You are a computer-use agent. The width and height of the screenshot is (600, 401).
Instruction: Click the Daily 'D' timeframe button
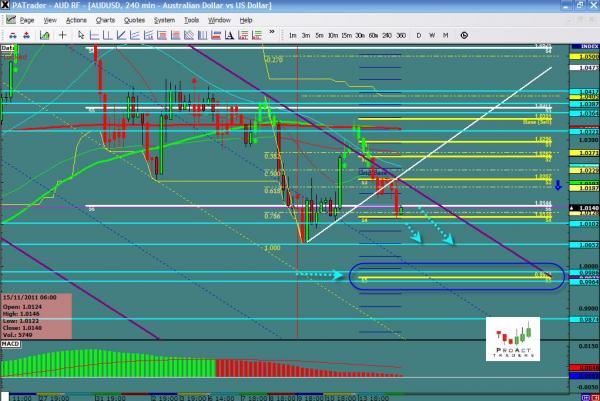pos(417,35)
